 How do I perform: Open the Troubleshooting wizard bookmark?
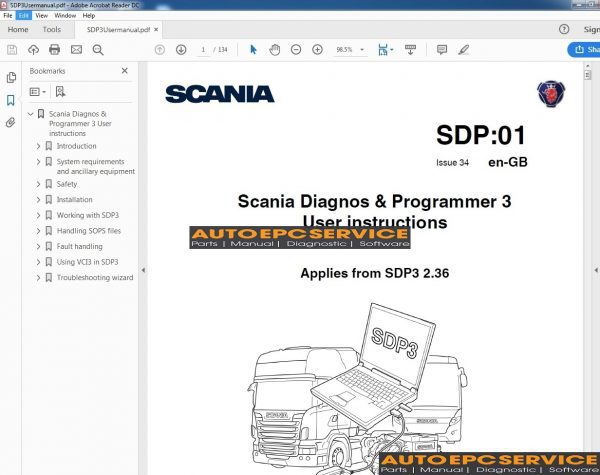tap(95, 278)
